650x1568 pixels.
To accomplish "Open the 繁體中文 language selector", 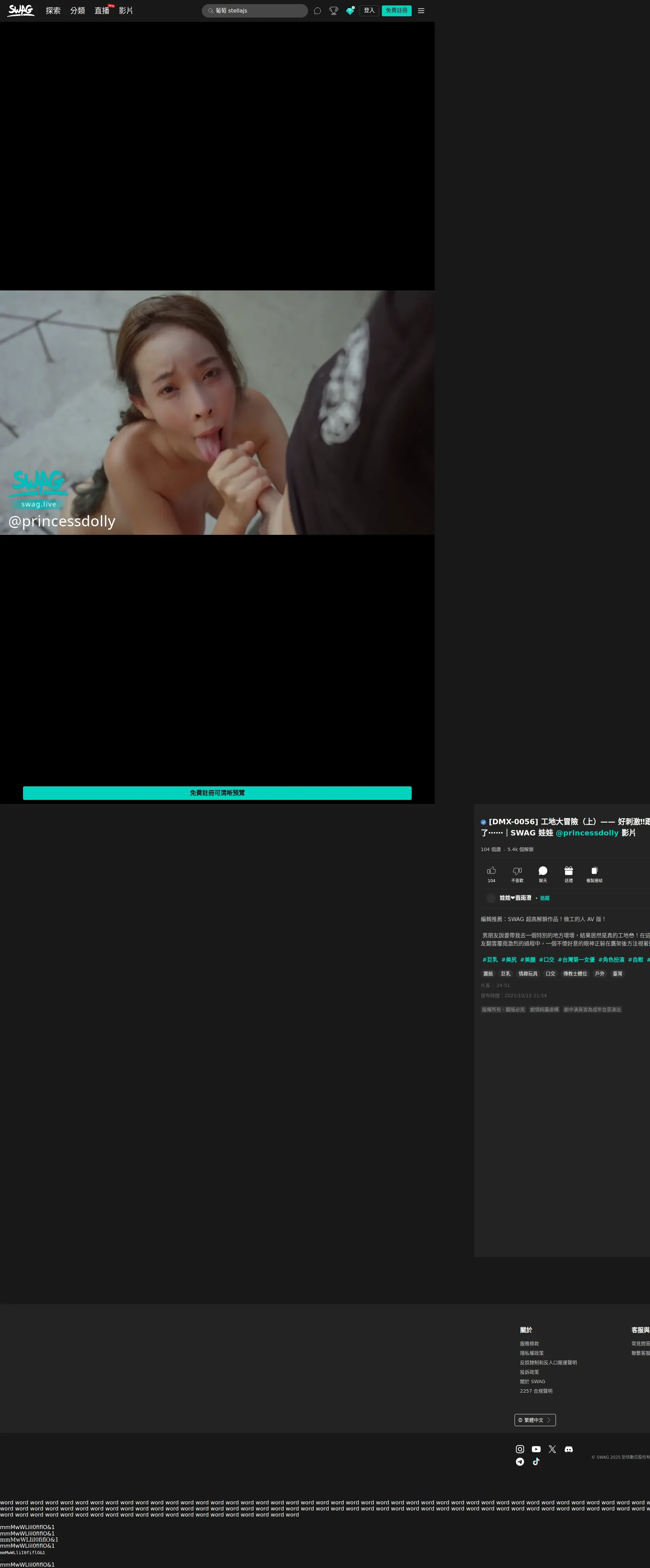I will (x=535, y=1420).
